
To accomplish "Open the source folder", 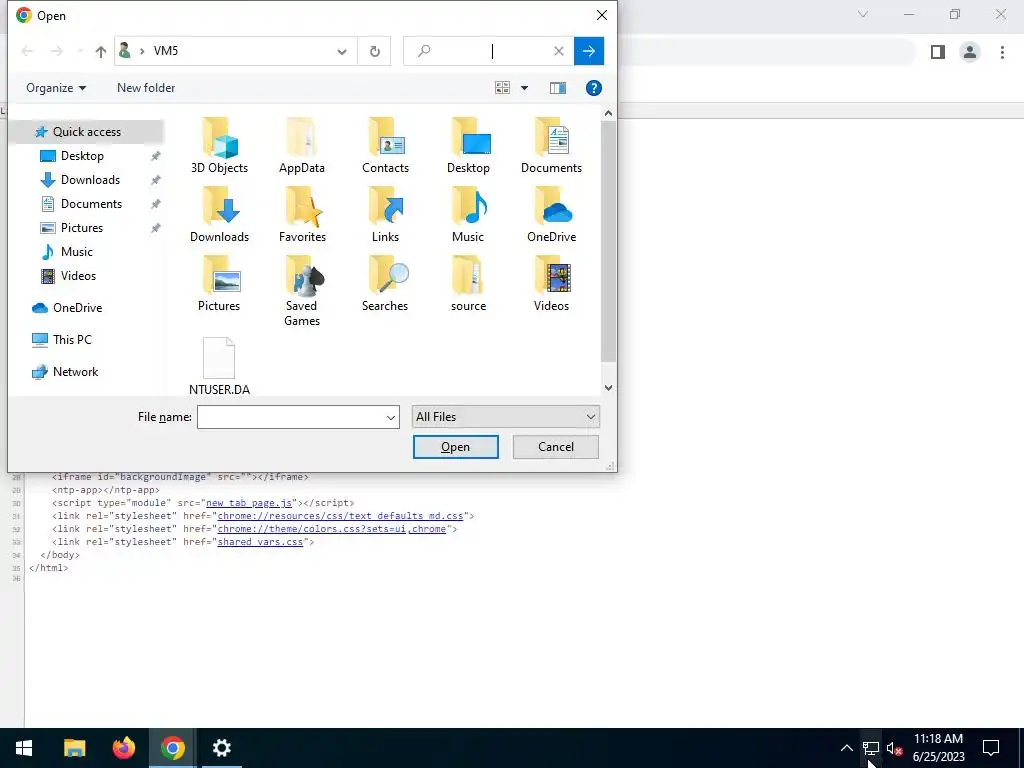I will 468,284.
